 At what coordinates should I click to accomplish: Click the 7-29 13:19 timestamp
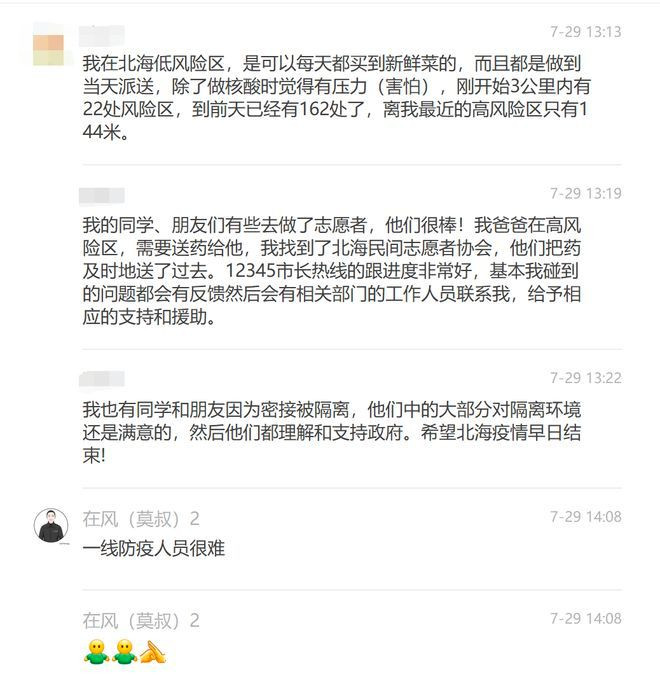click(586, 193)
